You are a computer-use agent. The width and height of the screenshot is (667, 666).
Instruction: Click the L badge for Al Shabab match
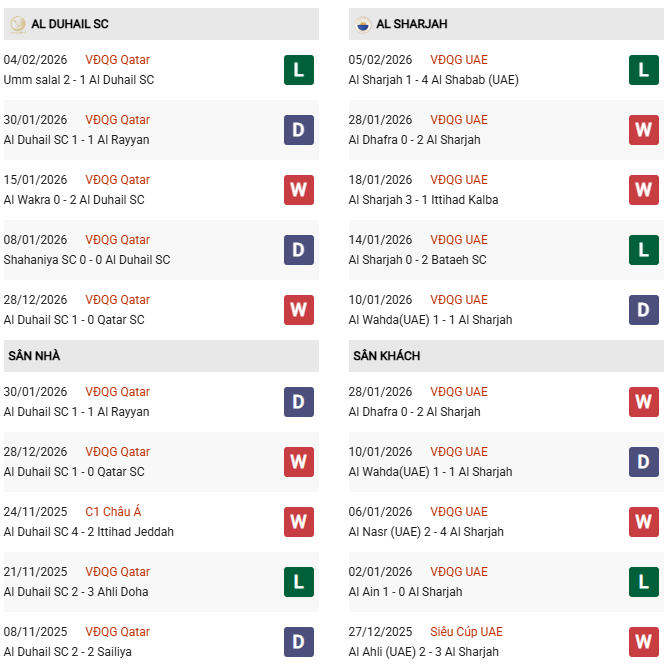pyautogui.click(x=643, y=70)
